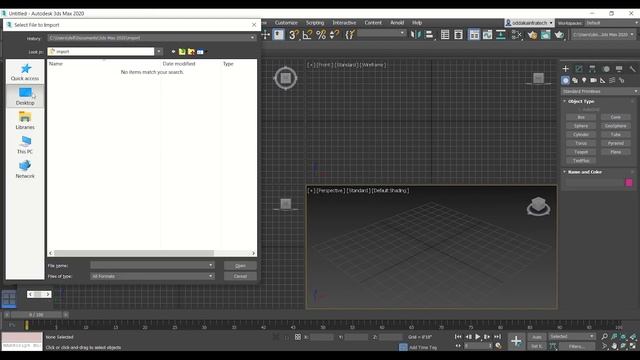This screenshot has width=640, height=360.
Task: Open the Customize menu
Action: coord(286,22)
